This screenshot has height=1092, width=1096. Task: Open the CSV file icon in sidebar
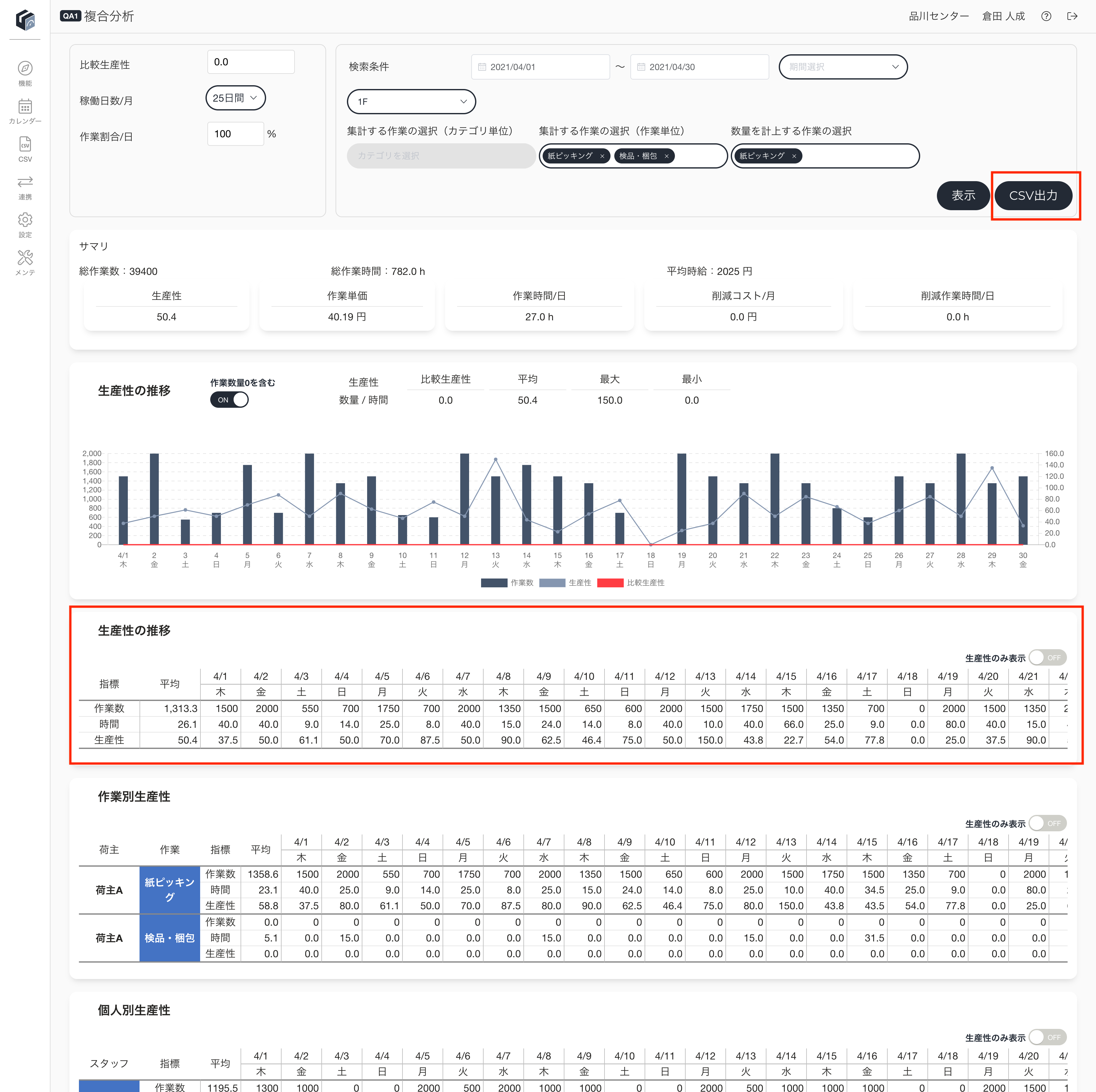pos(25,144)
